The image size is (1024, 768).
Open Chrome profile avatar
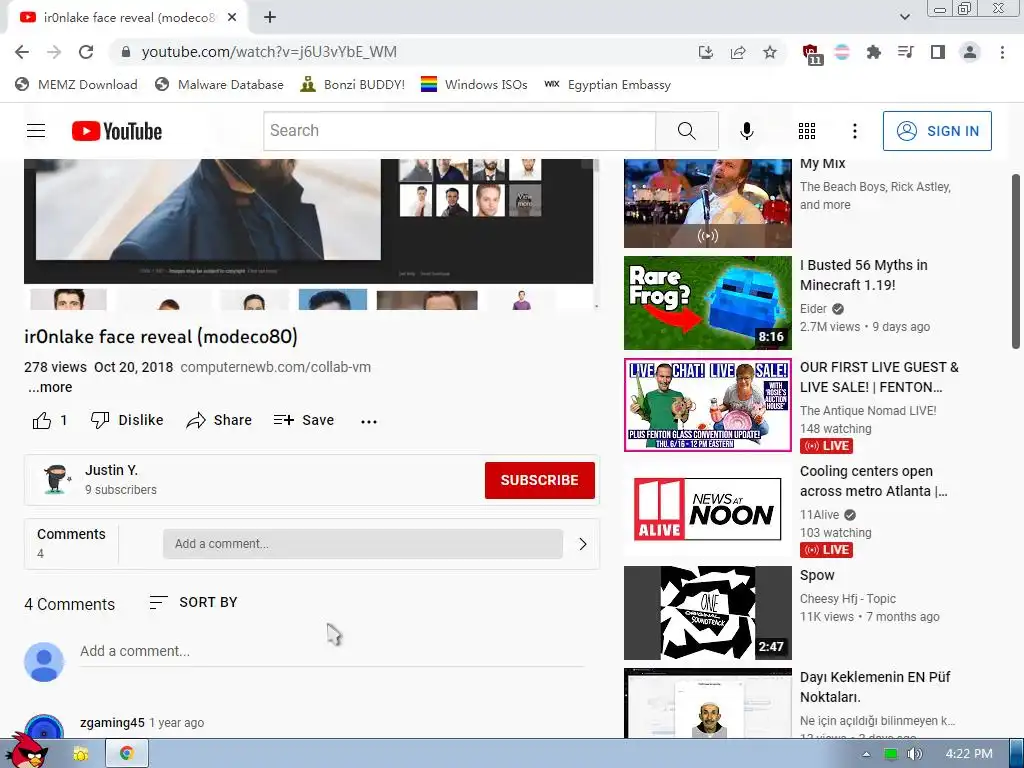(x=970, y=52)
